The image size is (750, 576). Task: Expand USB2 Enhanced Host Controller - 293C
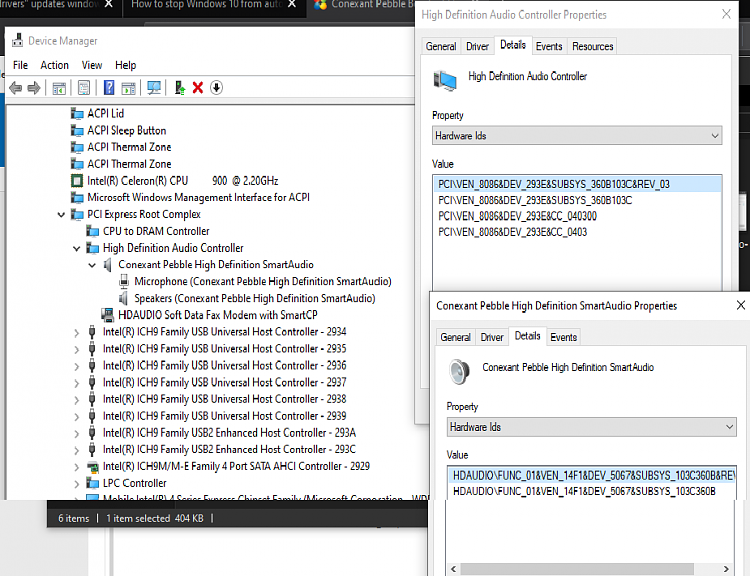click(77, 450)
